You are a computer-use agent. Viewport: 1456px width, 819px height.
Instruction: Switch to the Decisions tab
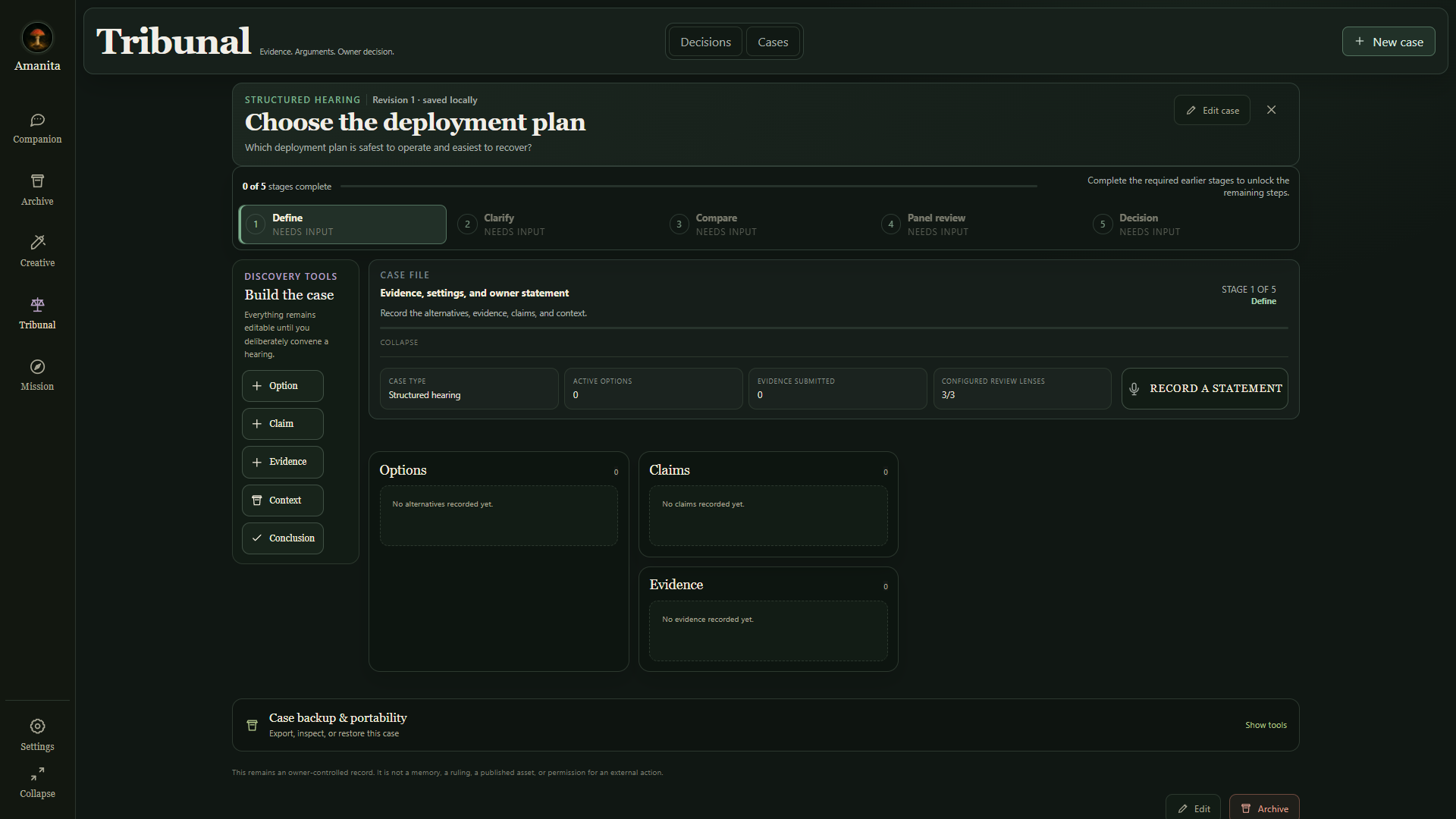tap(705, 42)
